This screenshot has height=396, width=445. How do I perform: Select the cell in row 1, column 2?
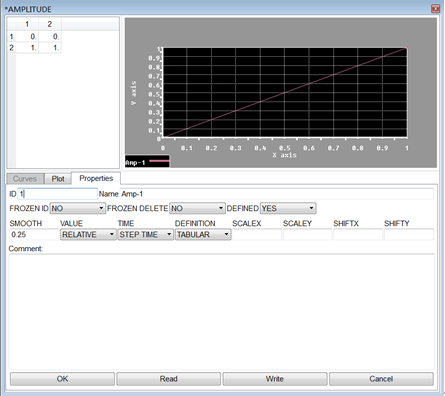(50, 36)
